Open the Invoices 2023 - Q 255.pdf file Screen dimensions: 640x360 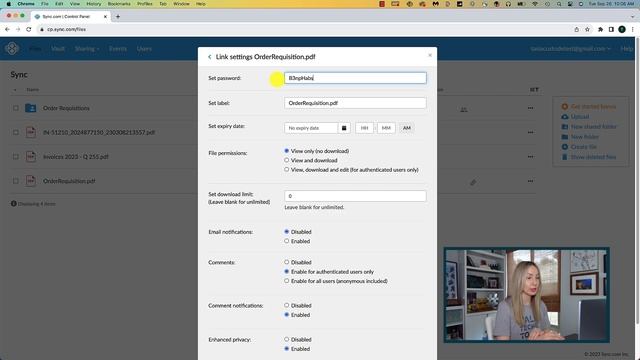76,156
